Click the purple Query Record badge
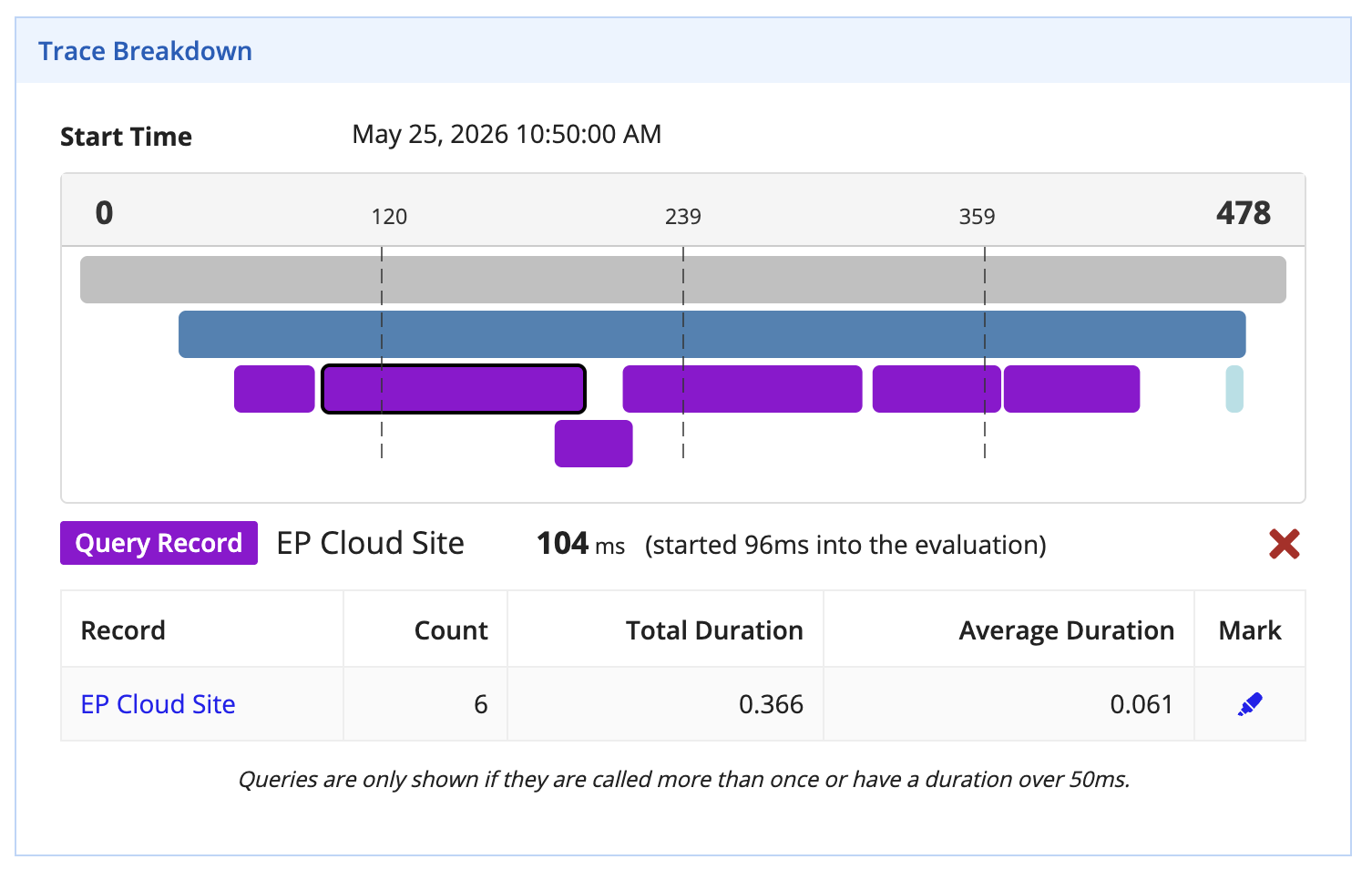 tap(159, 543)
